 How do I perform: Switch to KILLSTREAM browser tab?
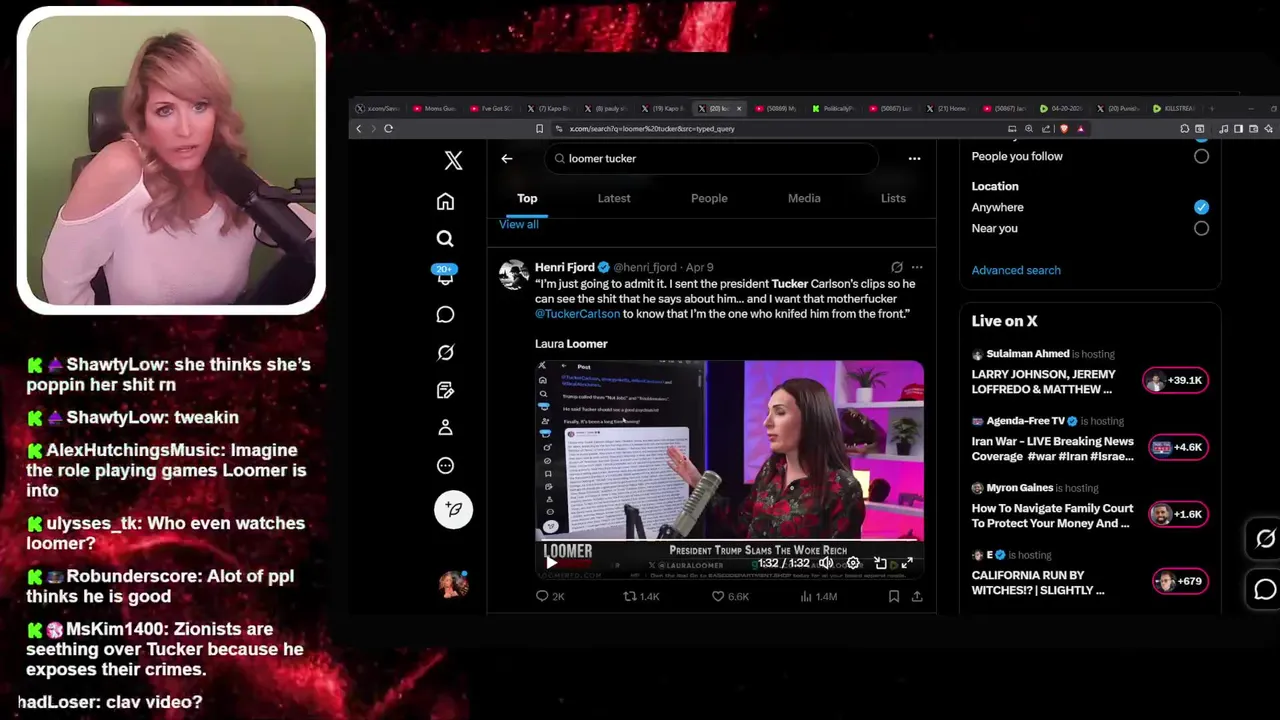click(1173, 108)
